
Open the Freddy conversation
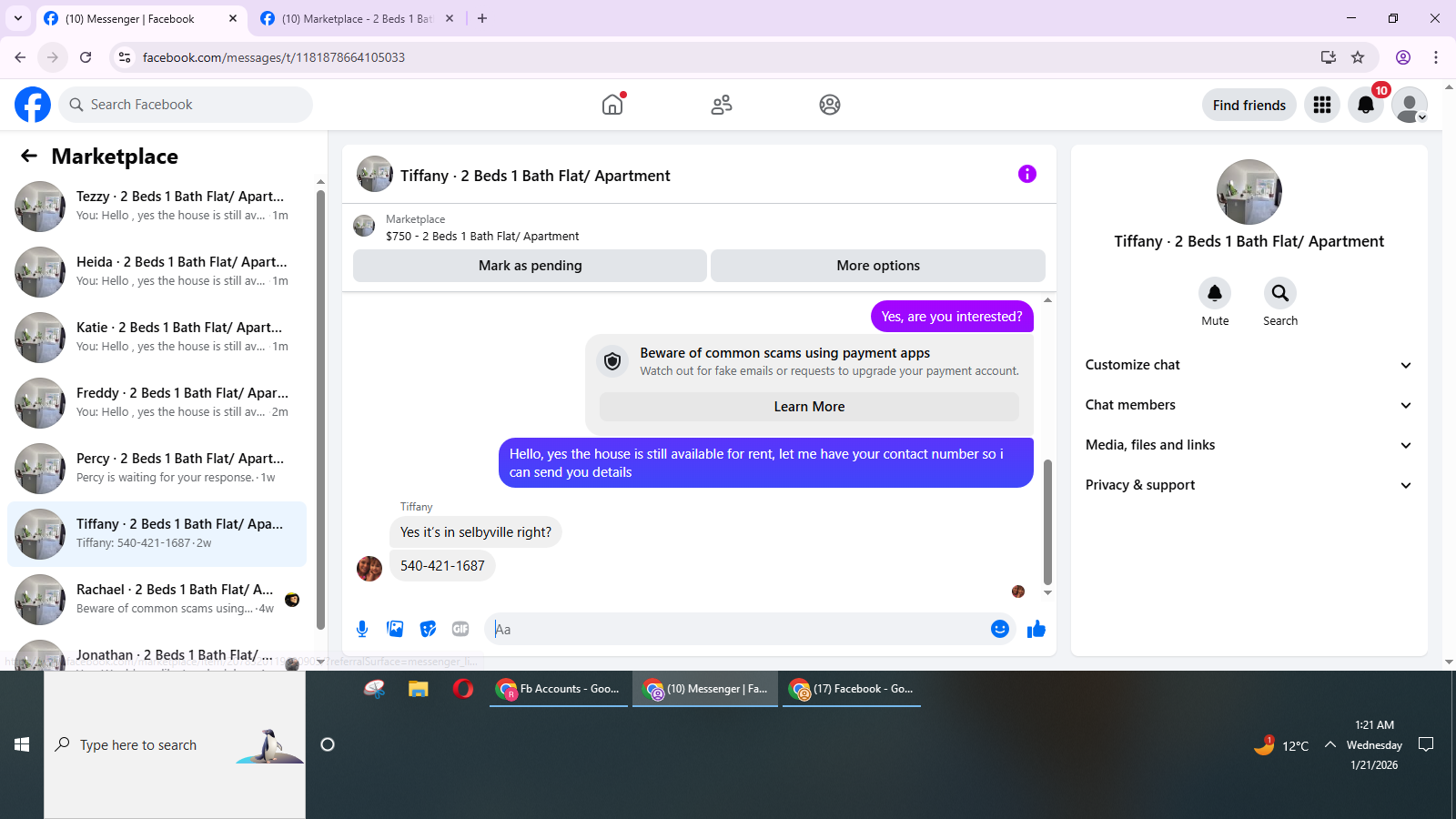(157, 403)
